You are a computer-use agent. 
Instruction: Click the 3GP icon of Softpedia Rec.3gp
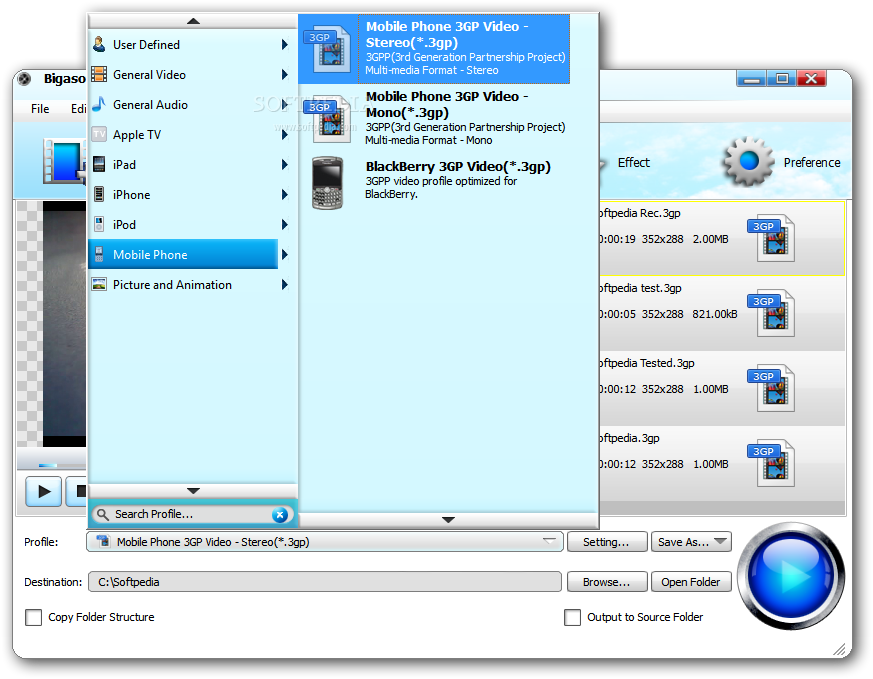pyautogui.click(x=772, y=238)
